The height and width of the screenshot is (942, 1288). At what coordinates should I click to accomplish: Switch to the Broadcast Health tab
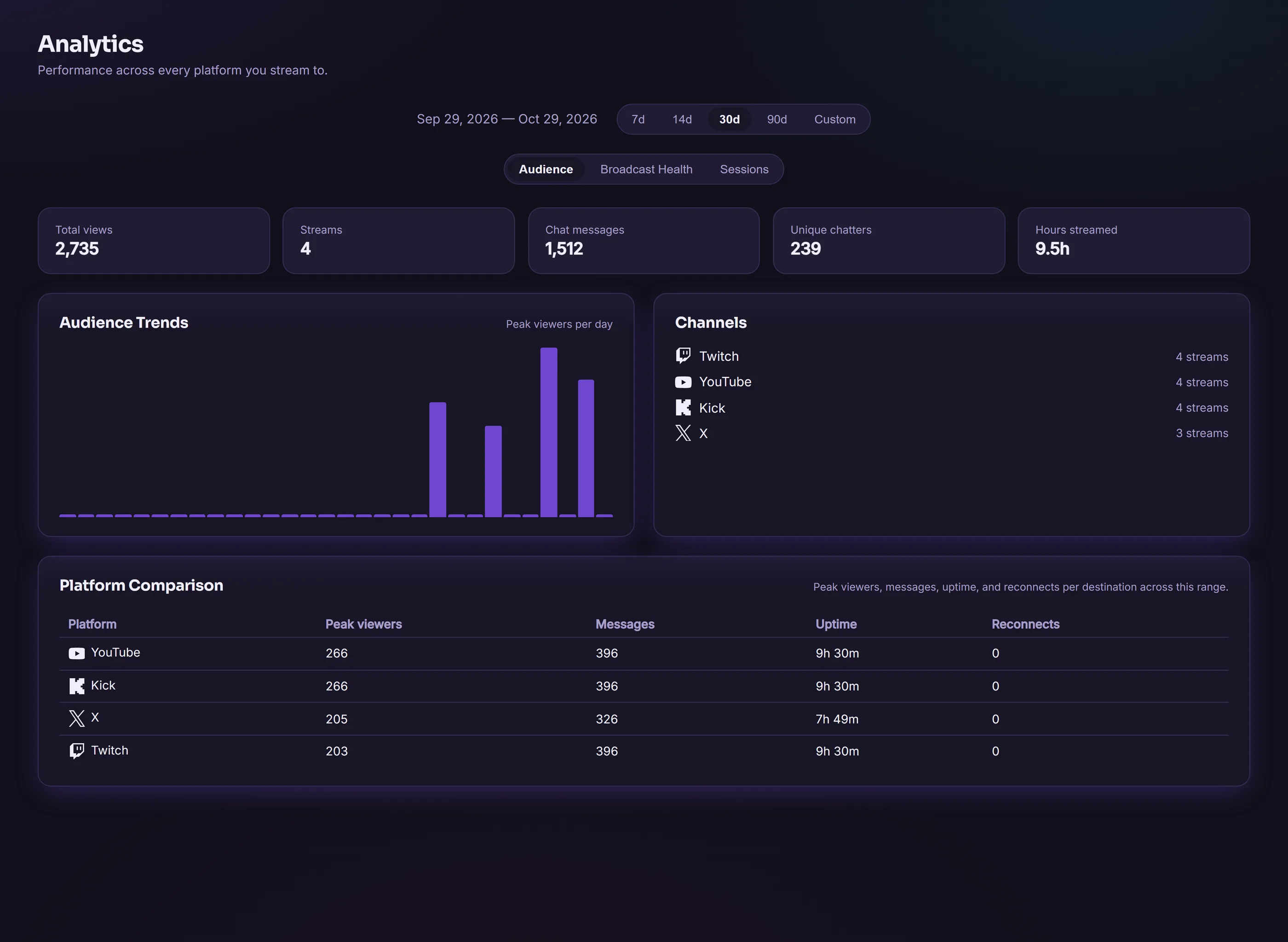click(646, 169)
